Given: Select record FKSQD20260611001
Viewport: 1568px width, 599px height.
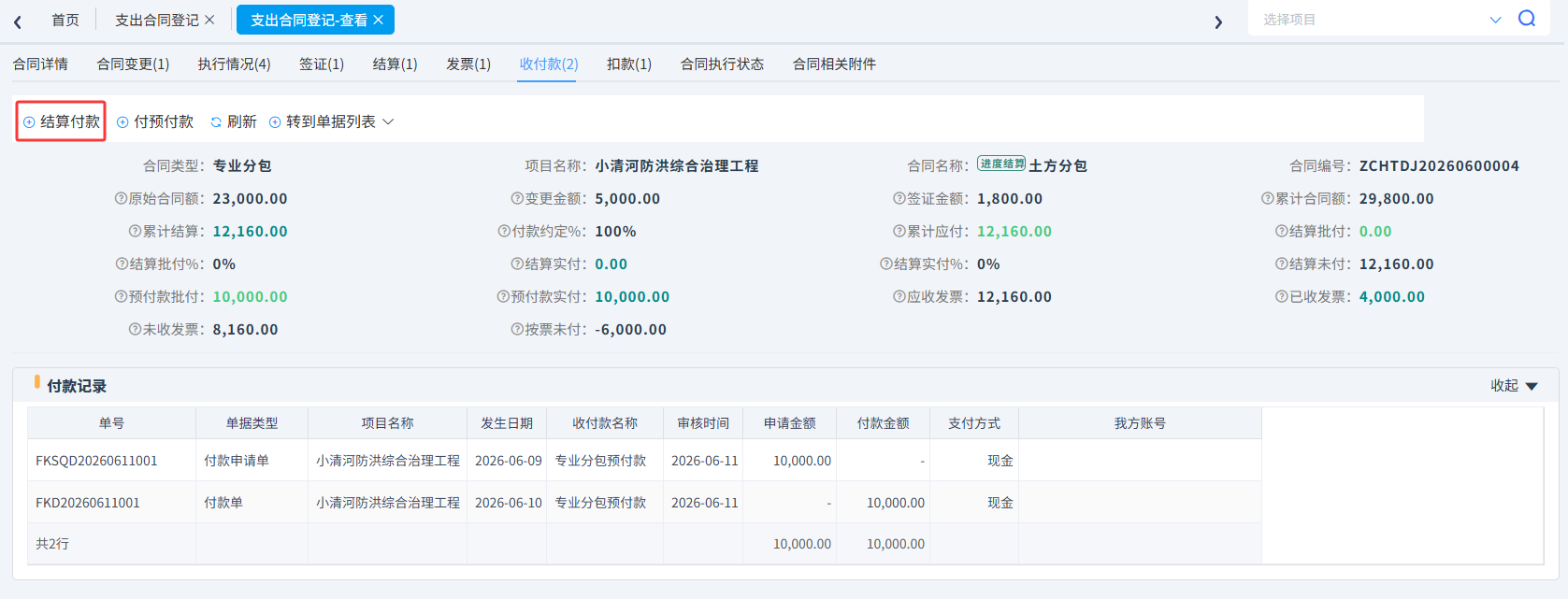Looking at the screenshot, I should point(96,461).
